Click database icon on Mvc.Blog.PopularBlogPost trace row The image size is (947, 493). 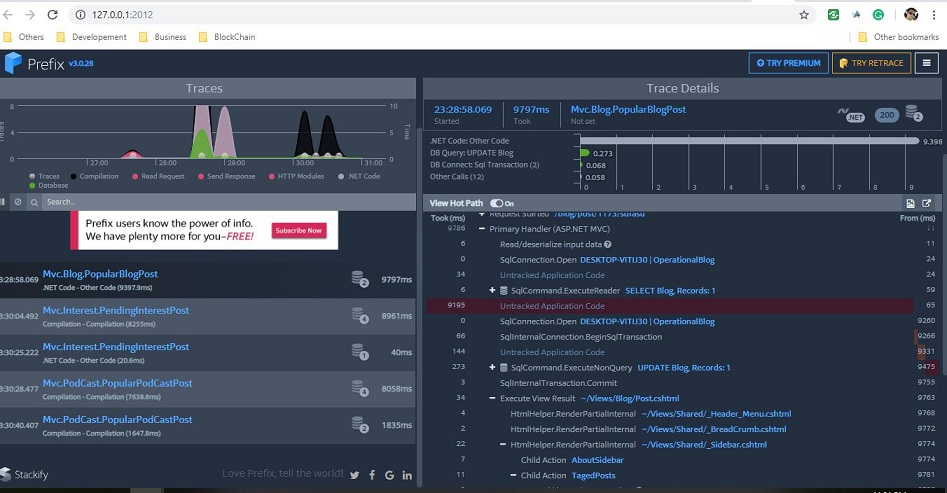pos(360,279)
